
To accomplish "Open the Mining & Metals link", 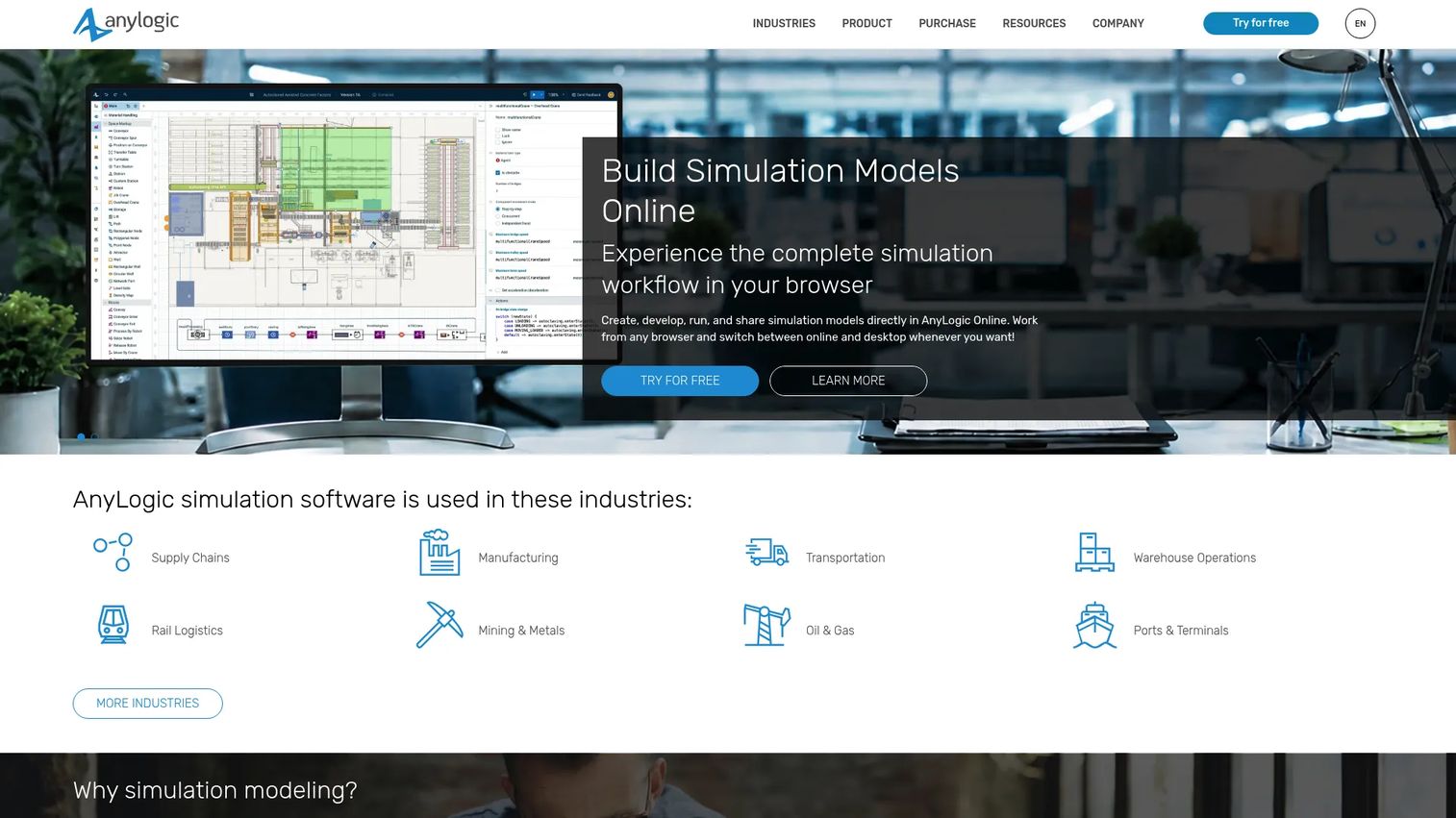I will 521,631.
